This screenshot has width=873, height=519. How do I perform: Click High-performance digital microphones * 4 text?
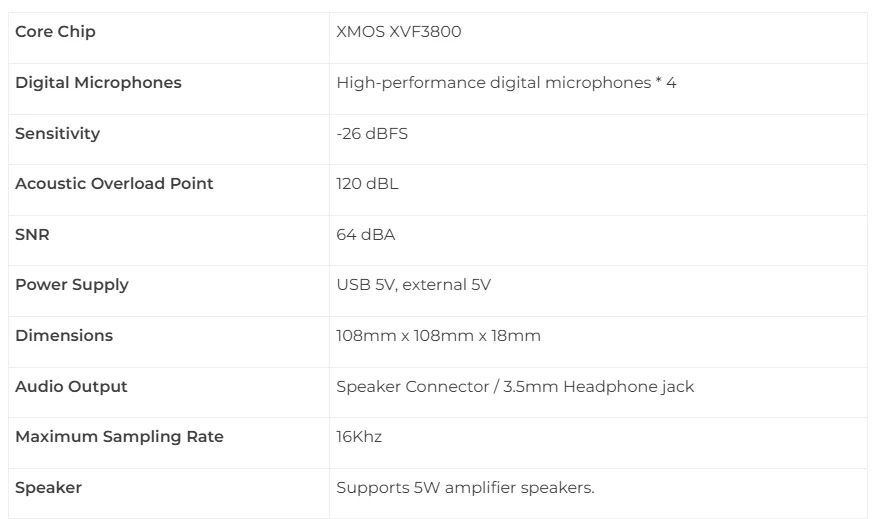point(506,82)
